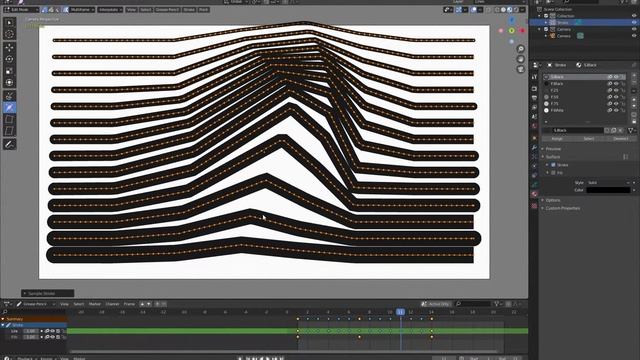The image size is (640, 360).
Task: Toggle visibility eye of F.Black material
Action: (x=616, y=84)
